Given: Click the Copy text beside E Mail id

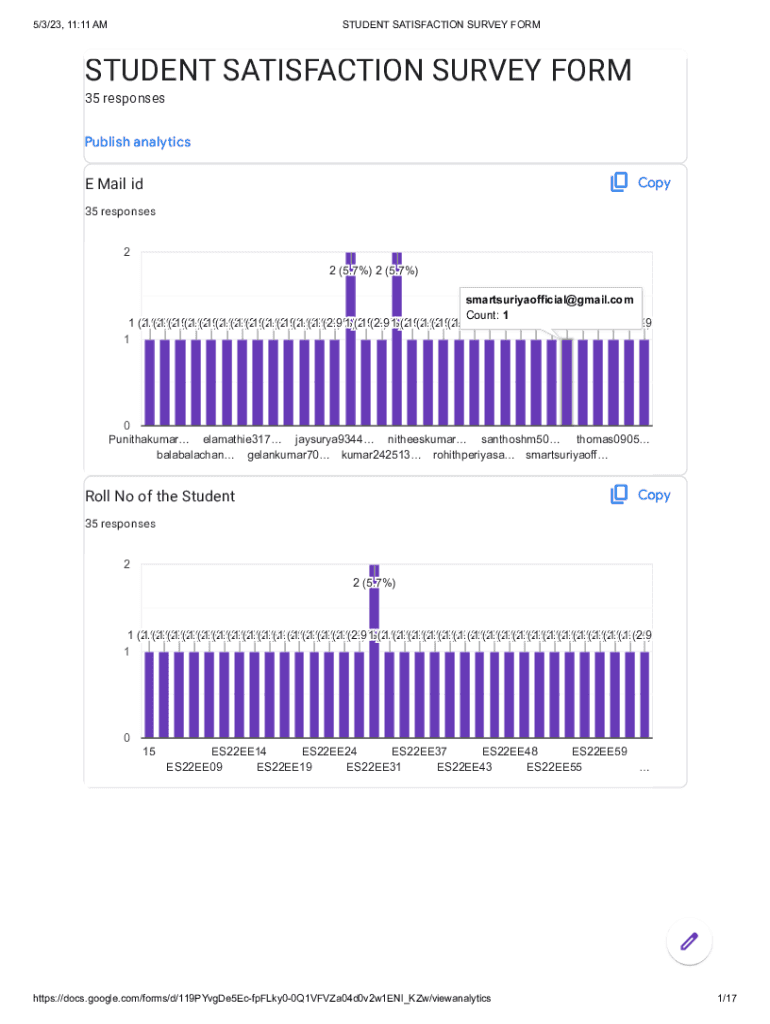Looking at the screenshot, I should point(654,183).
